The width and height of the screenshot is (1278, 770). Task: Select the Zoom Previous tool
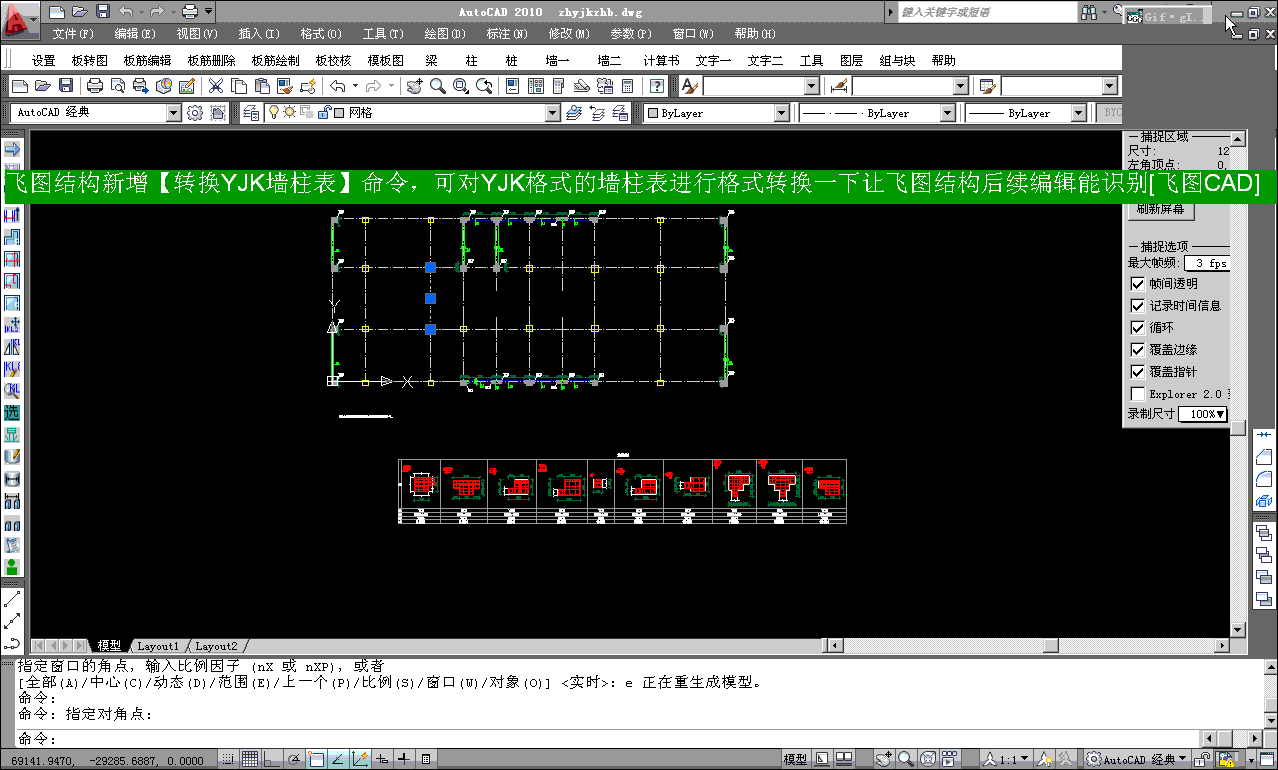point(484,87)
